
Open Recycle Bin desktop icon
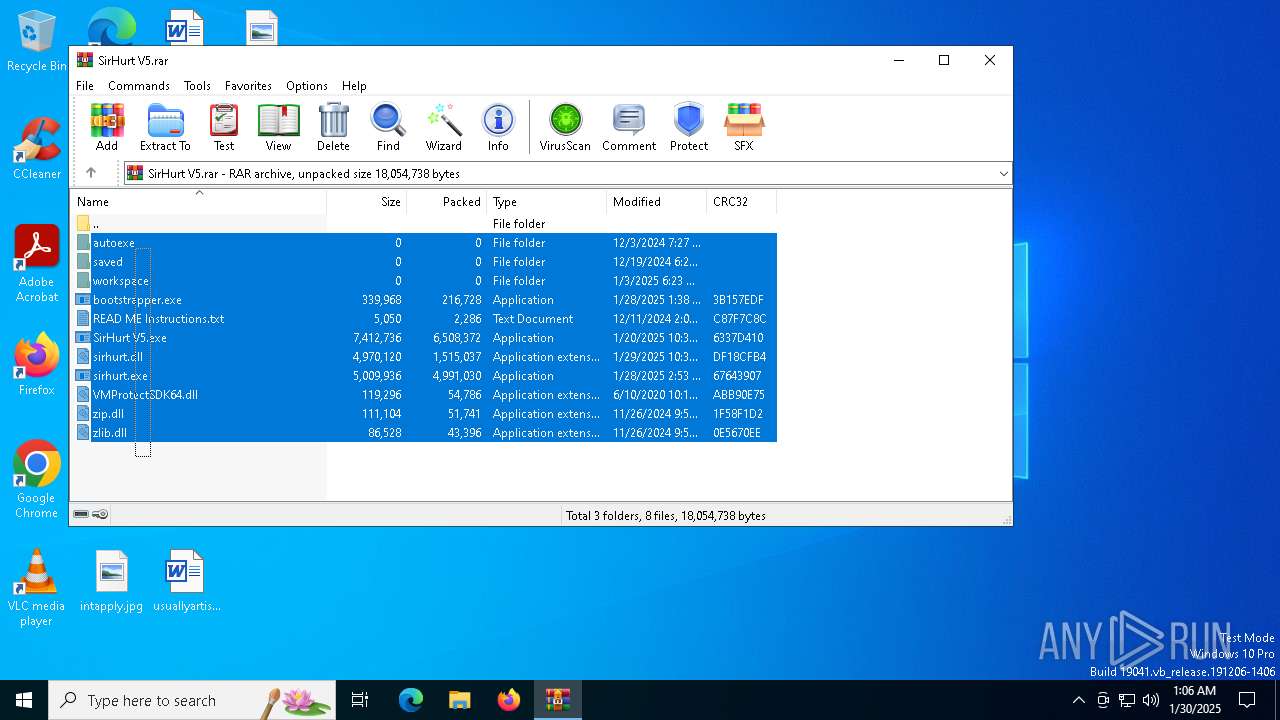(x=37, y=42)
